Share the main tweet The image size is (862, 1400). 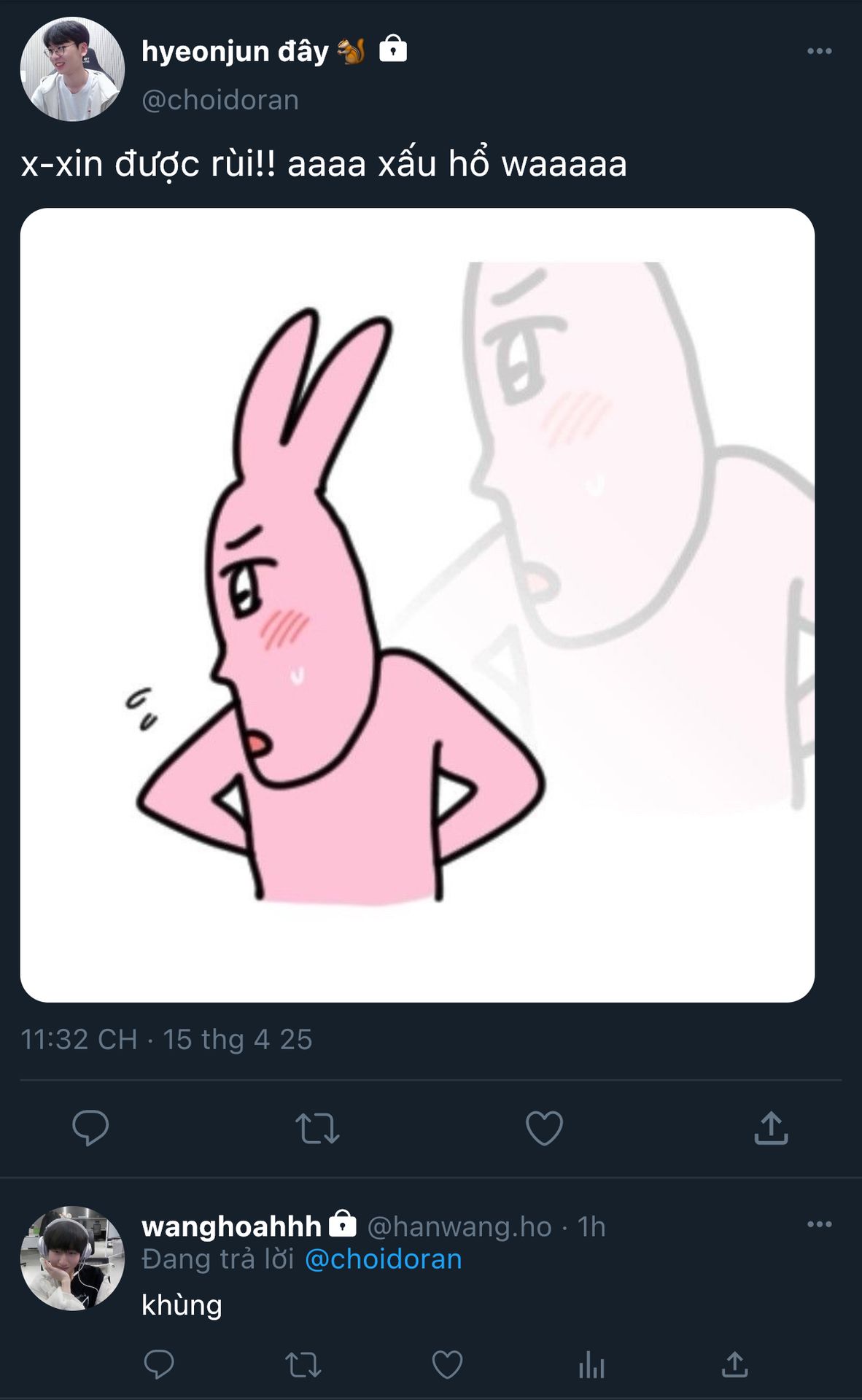point(771,1127)
